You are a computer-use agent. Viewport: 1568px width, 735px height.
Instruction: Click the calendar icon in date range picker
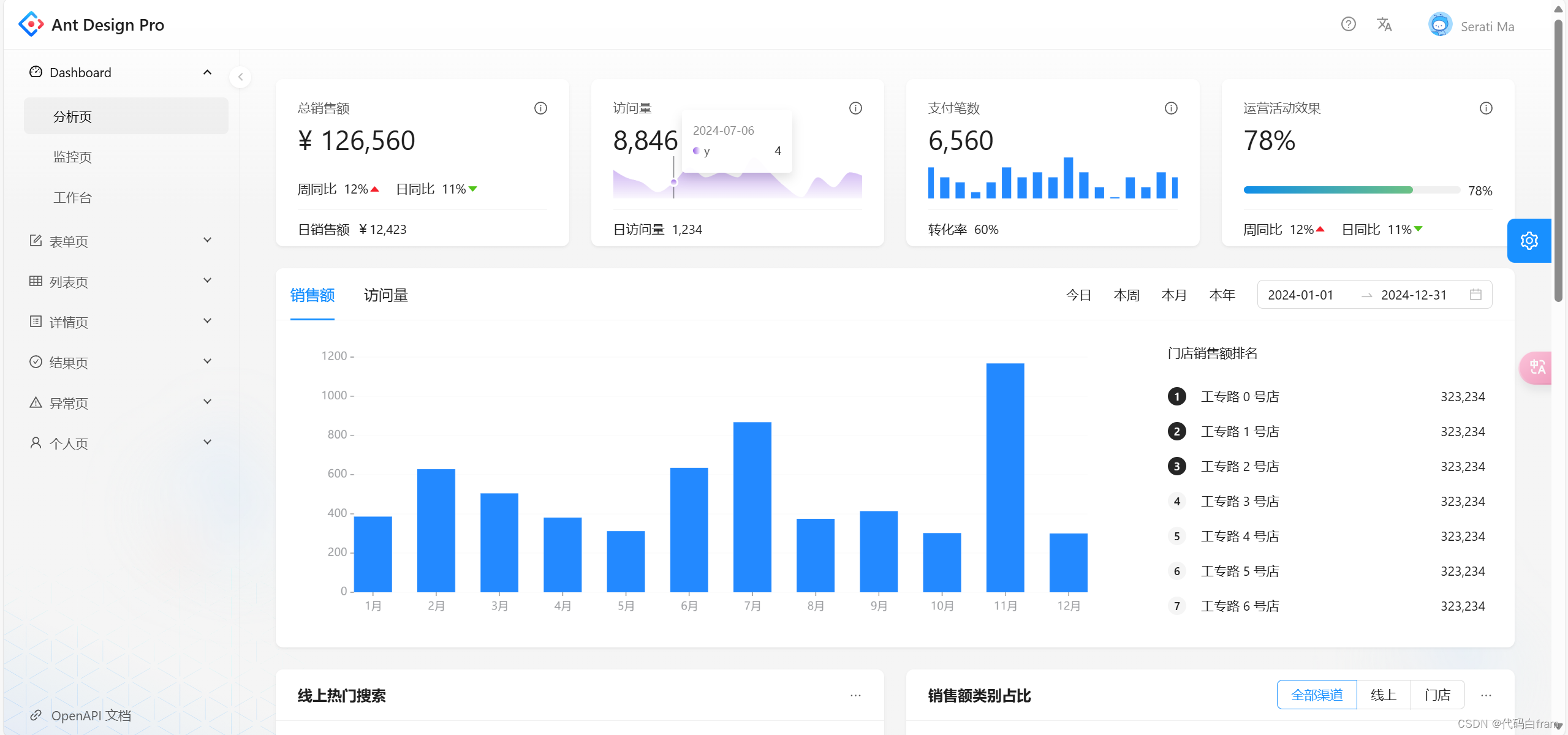coord(1475,295)
